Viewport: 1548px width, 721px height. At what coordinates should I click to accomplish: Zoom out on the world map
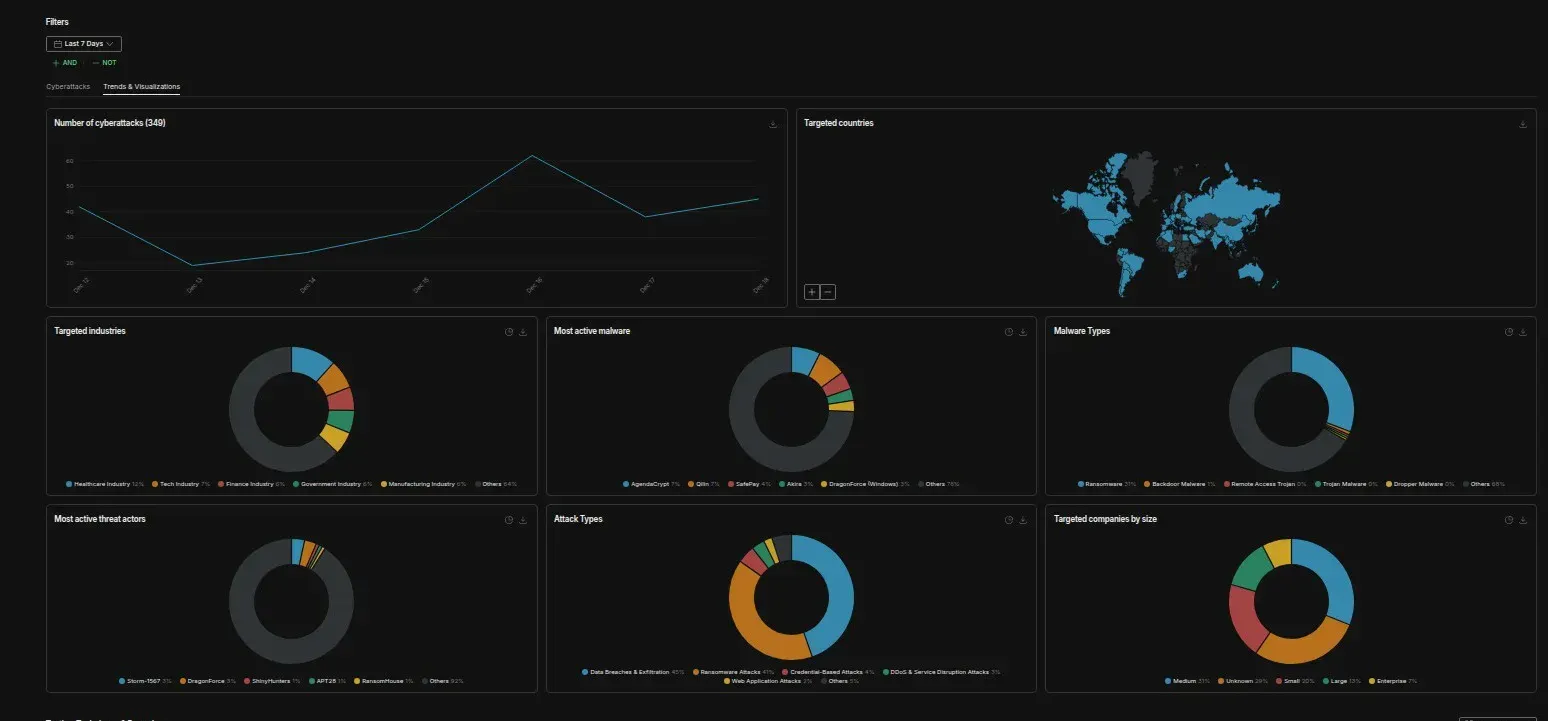827,291
